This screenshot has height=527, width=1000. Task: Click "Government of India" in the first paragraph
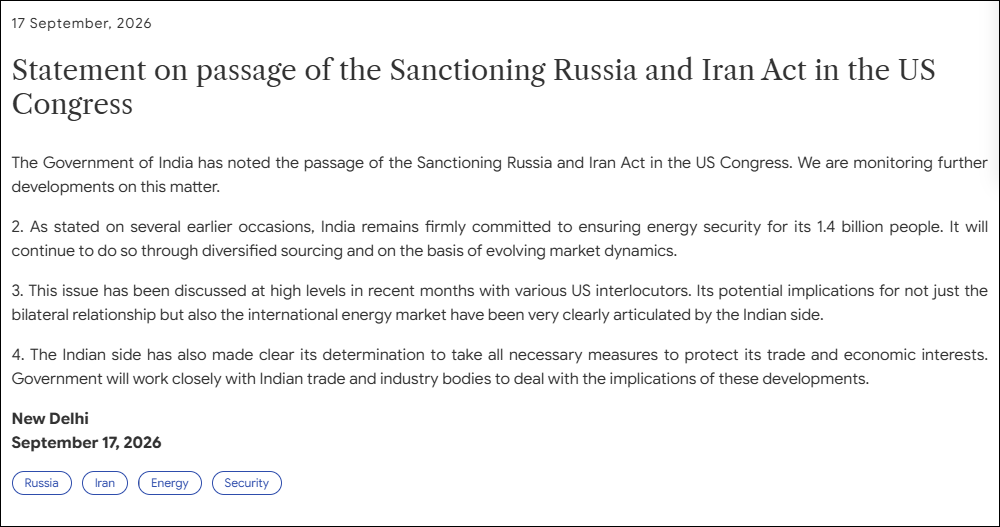[x=118, y=163]
